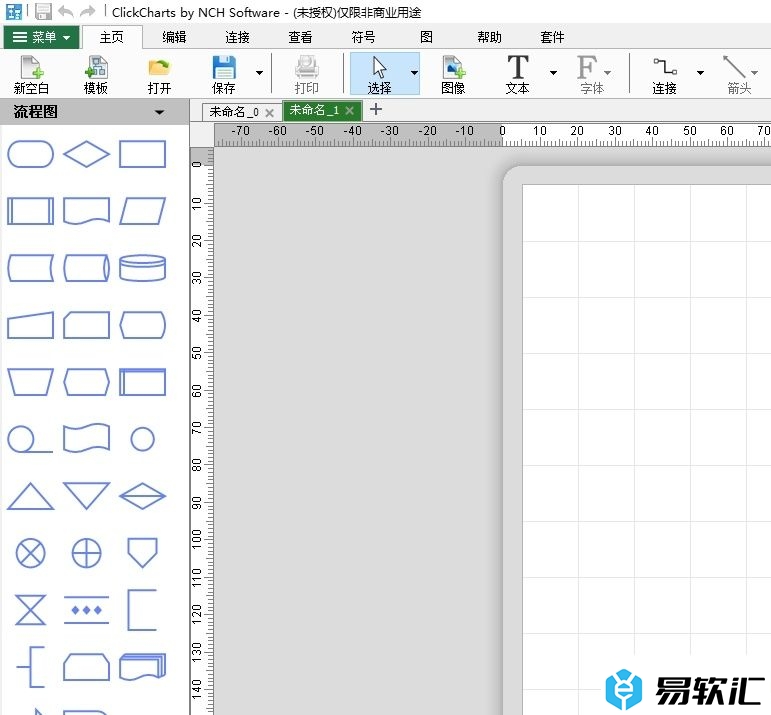Open the Templates (模板) tool
Screen dimensions: 771x715
tap(96, 74)
